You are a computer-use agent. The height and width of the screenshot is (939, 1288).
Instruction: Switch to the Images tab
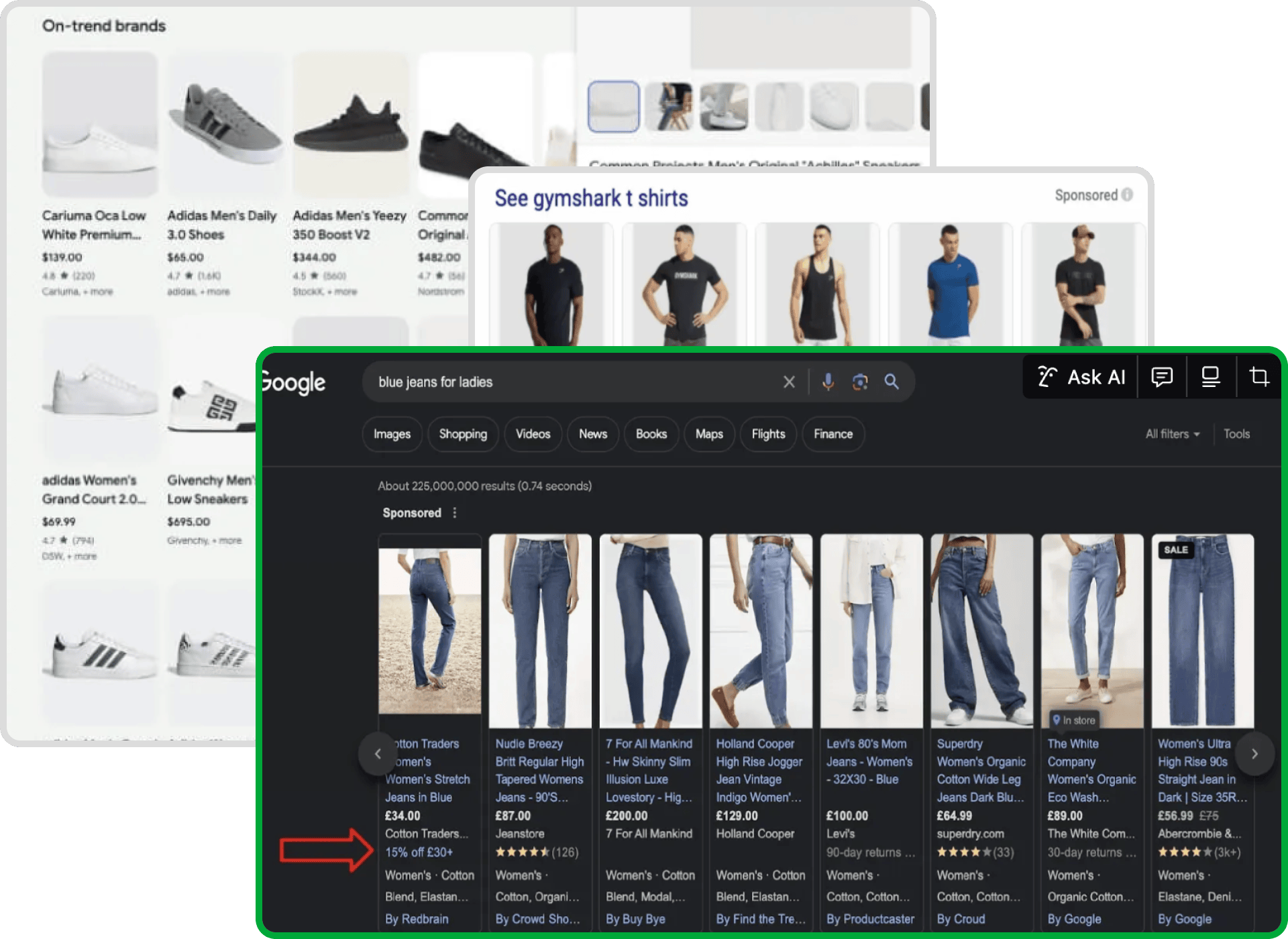pyautogui.click(x=392, y=434)
